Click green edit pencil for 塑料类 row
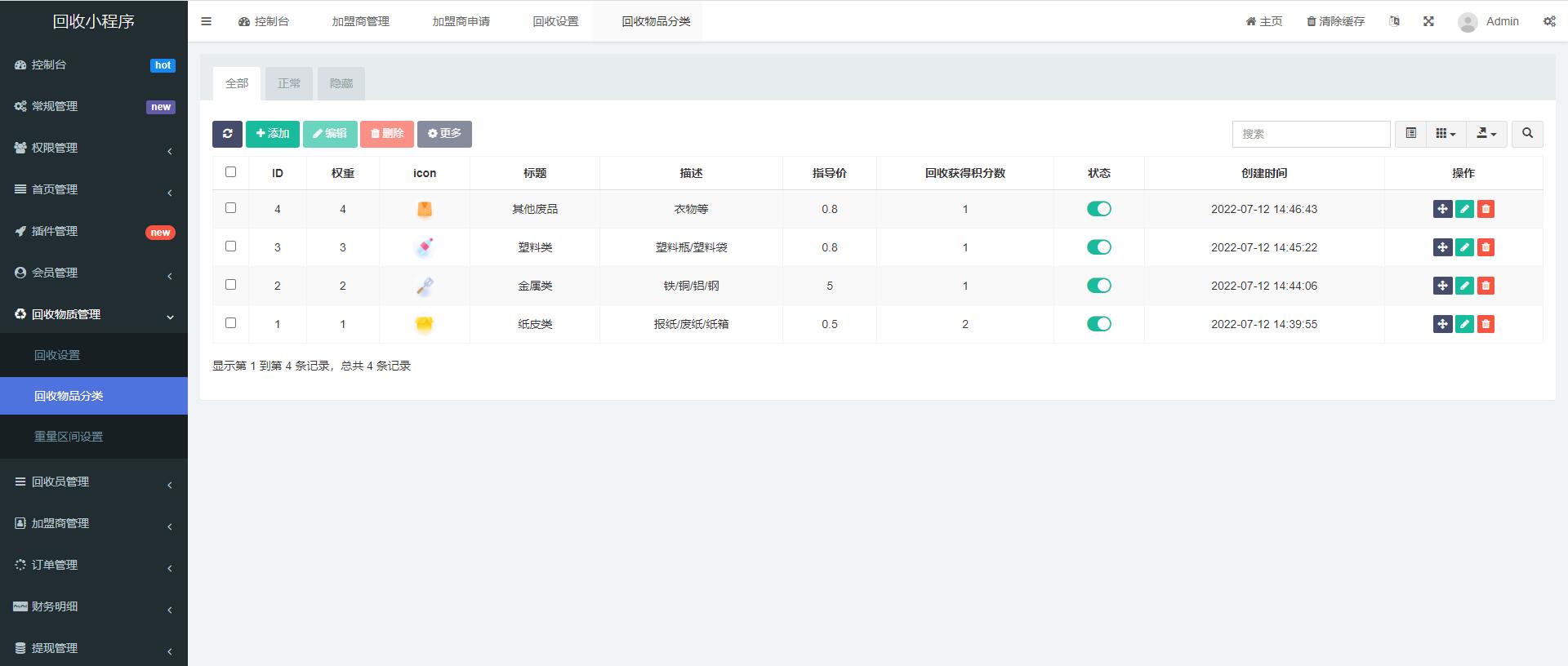The image size is (1568, 666). [x=1464, y=247]
